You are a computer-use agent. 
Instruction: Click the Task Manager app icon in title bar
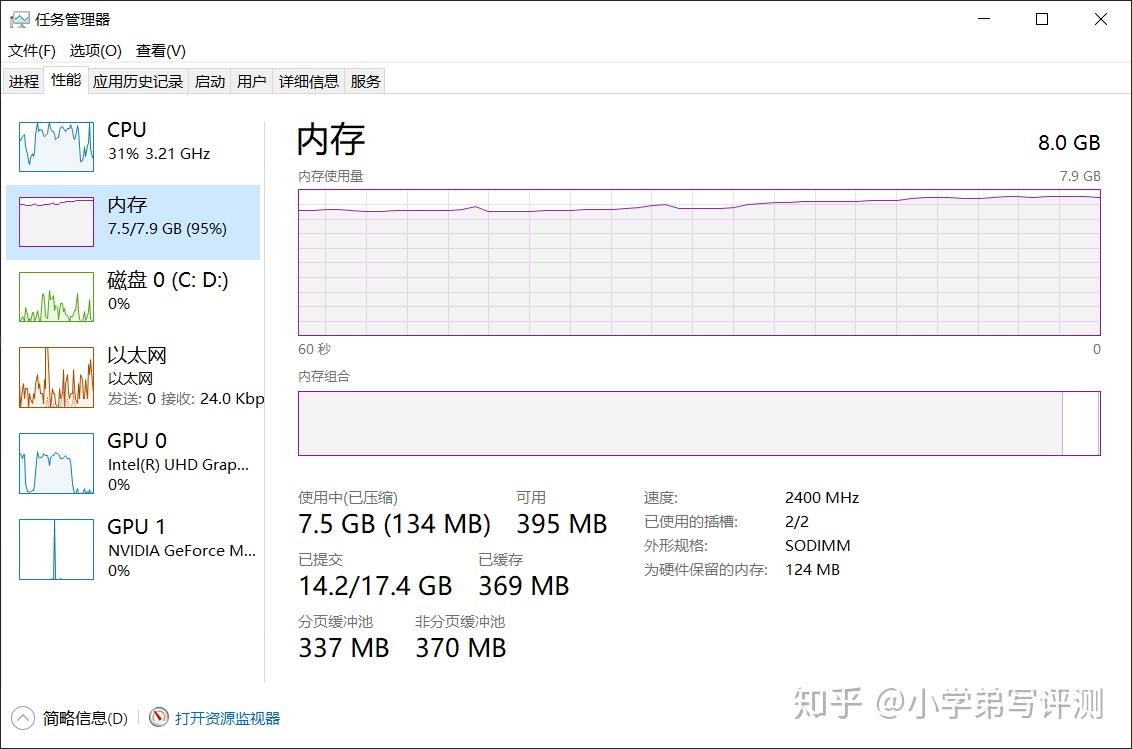point(20,19)
